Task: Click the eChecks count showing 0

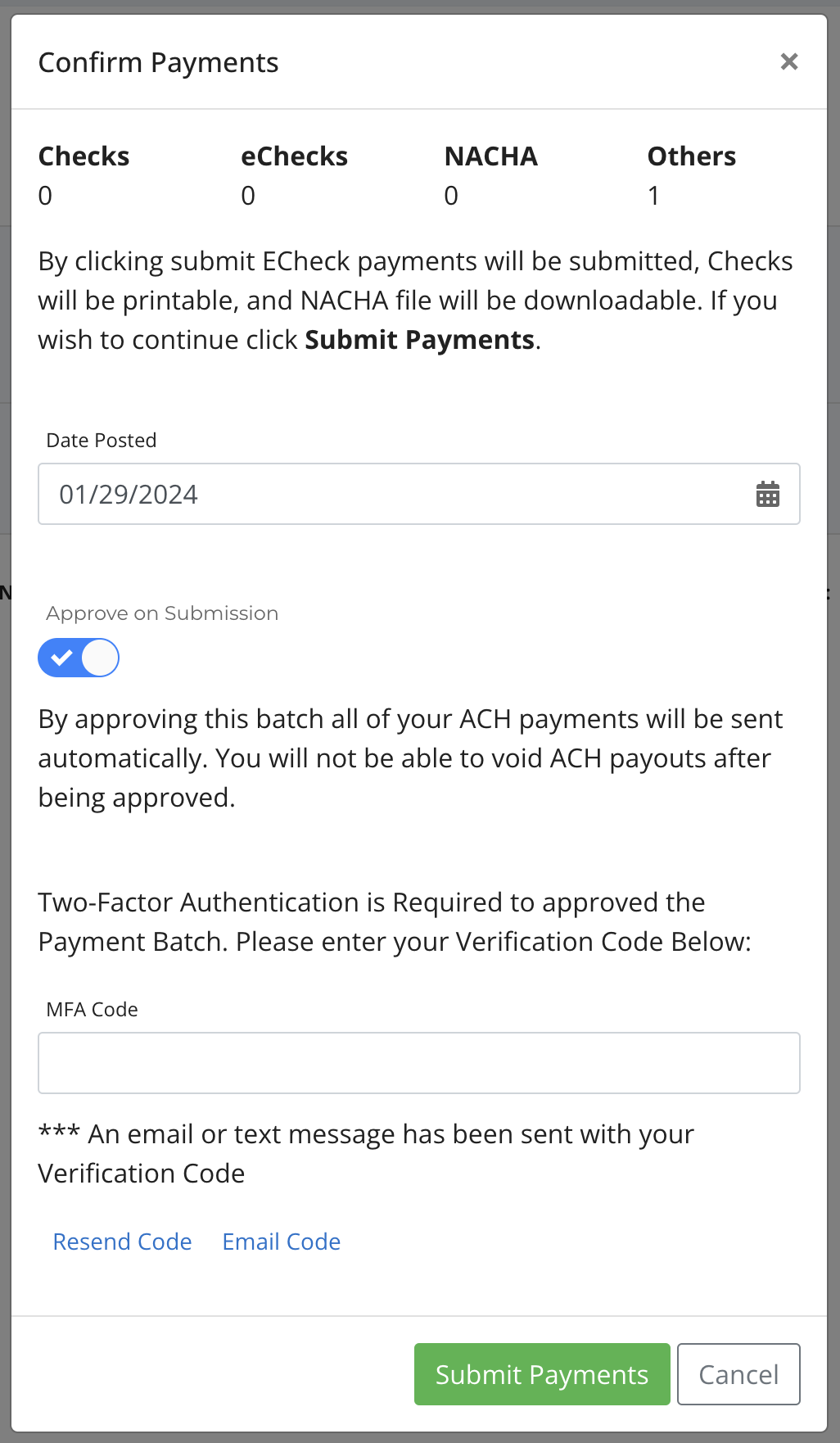Action: (247, 196)
